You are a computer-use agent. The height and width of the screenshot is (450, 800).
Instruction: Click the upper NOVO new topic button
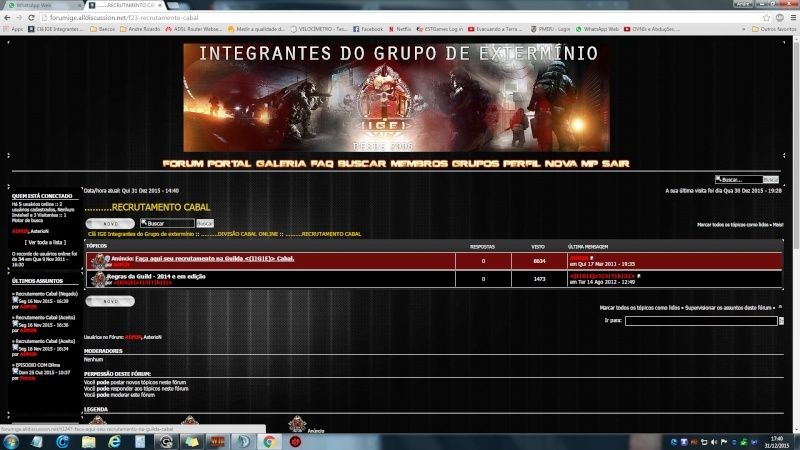click(110, 223)
